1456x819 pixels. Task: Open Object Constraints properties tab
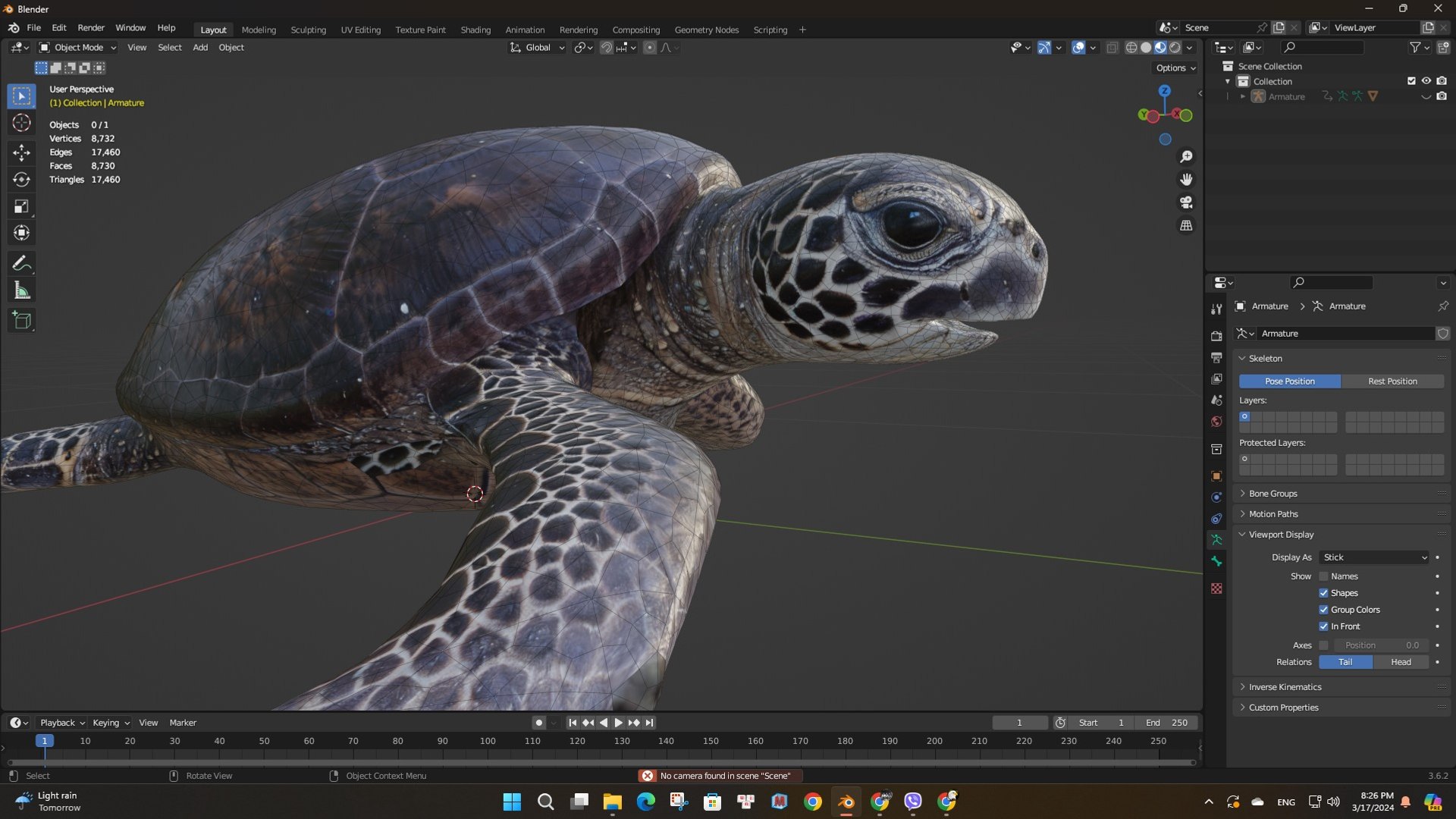[x=1216, y=519]
